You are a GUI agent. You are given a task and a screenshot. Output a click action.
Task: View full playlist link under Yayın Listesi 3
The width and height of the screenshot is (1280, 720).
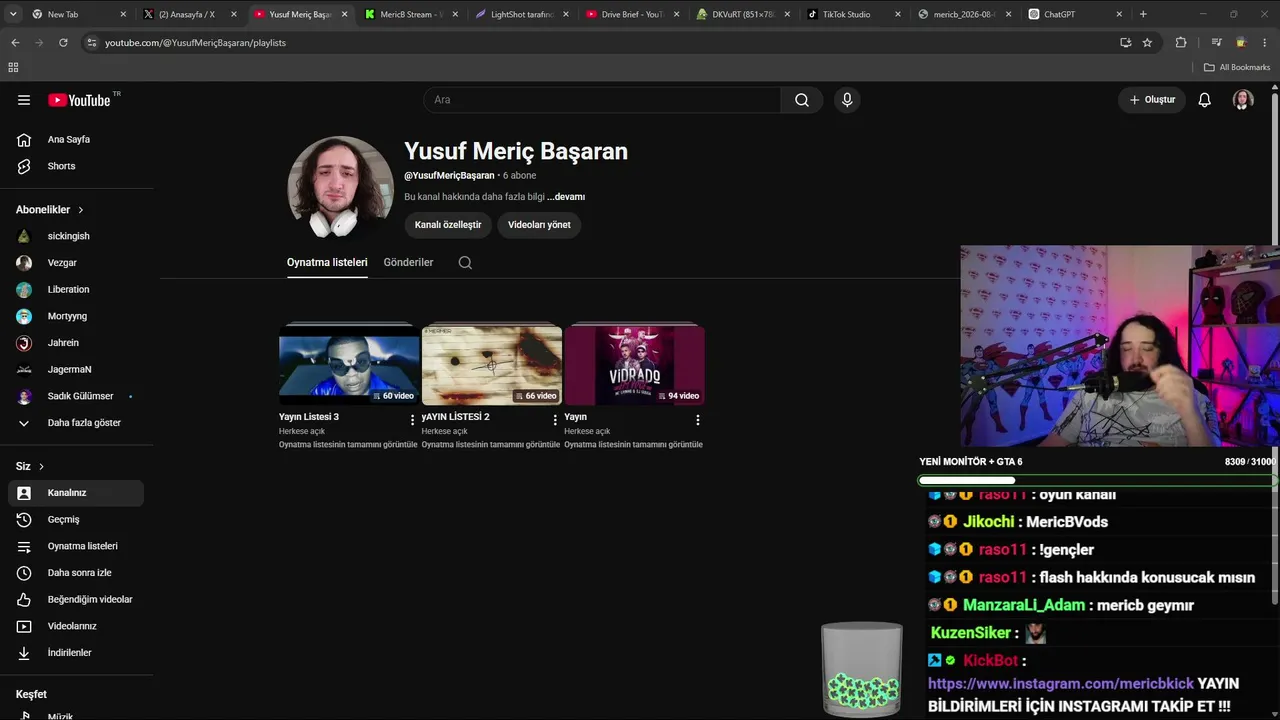point(348,444)
